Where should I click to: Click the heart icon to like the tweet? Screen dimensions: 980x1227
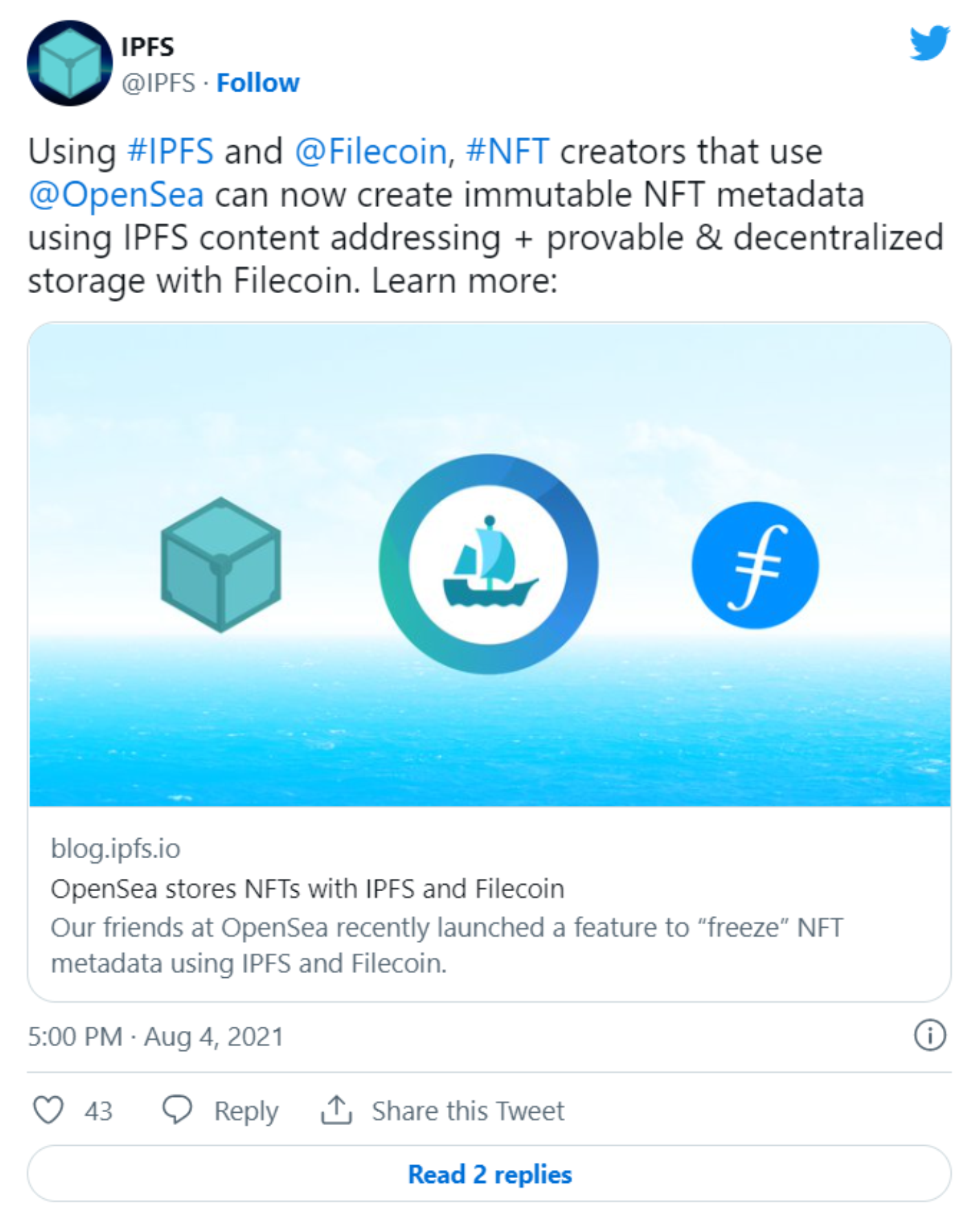pos(50,1109)
